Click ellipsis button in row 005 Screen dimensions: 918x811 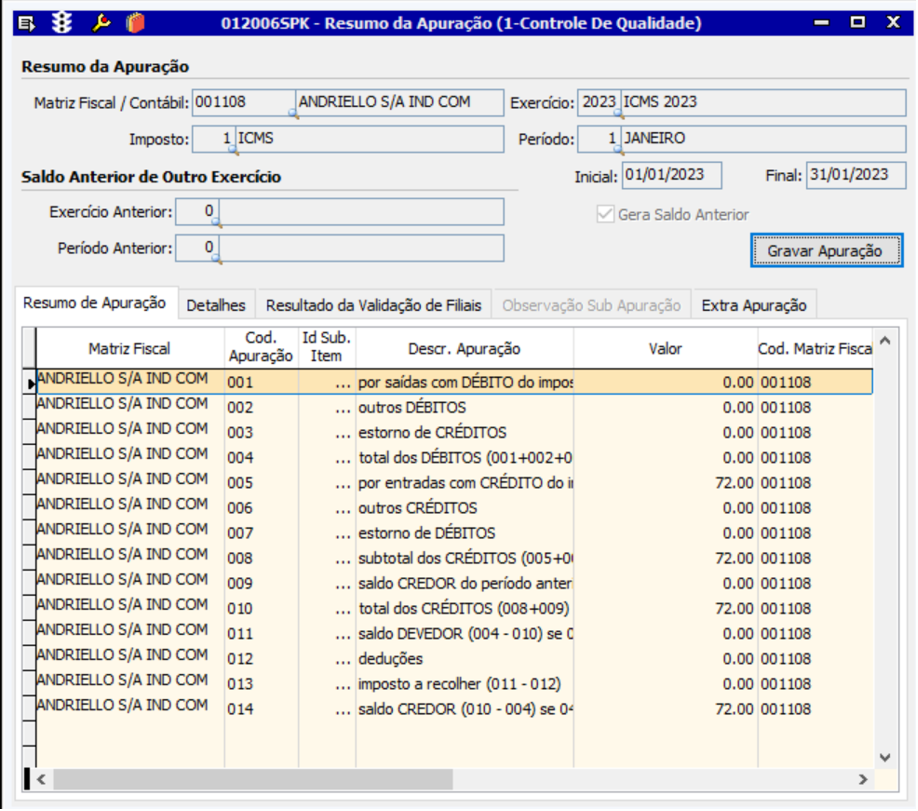(x=343, y=484)
